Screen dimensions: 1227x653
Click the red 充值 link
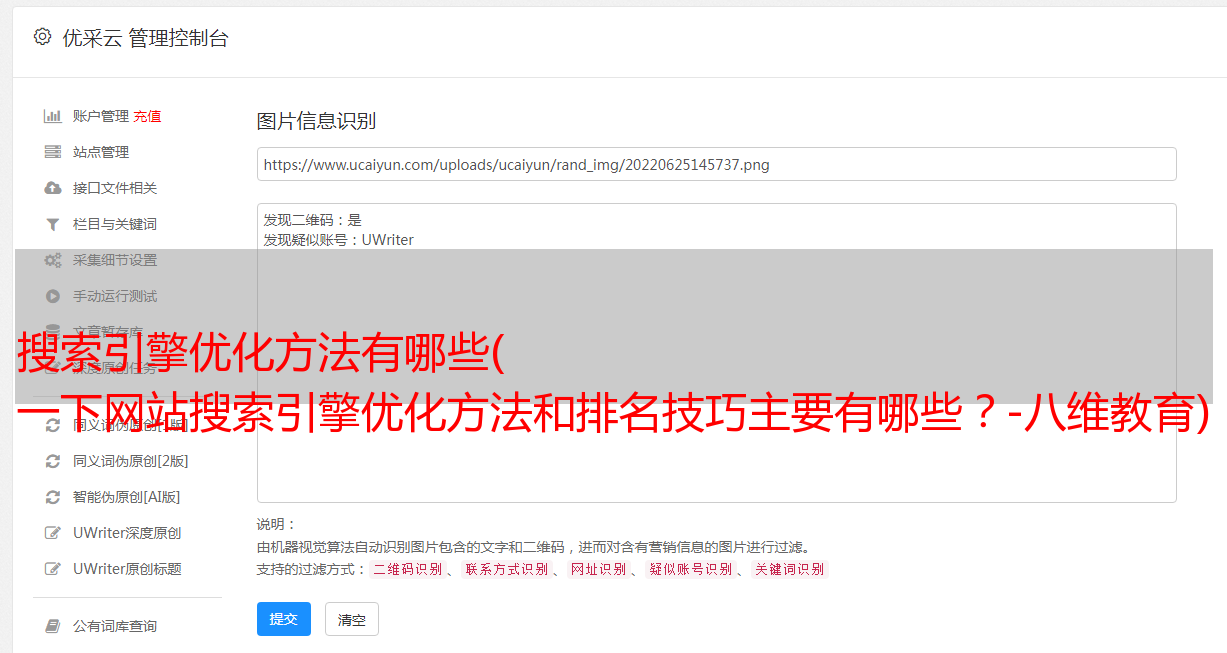tap(147, 116)
